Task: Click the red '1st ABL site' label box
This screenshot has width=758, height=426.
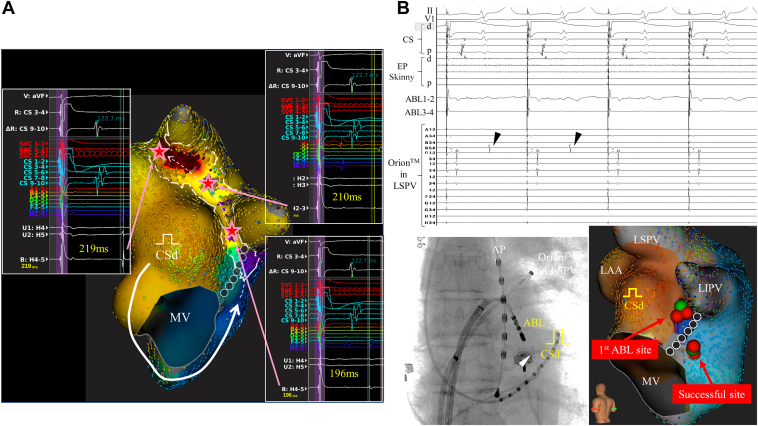Action: pos(625,350)
